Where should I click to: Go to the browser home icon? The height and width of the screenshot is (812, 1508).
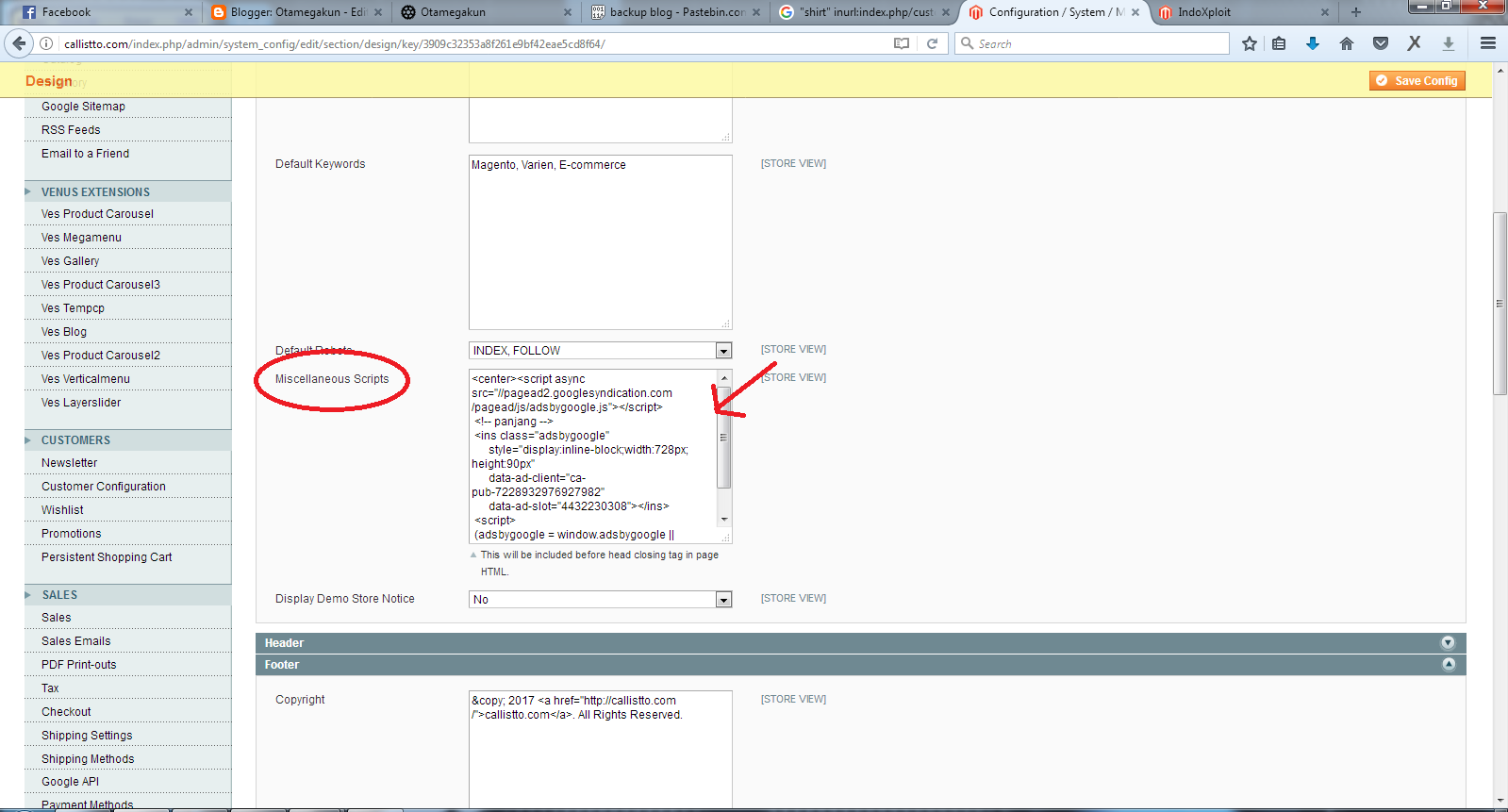tap(1347, 43)
